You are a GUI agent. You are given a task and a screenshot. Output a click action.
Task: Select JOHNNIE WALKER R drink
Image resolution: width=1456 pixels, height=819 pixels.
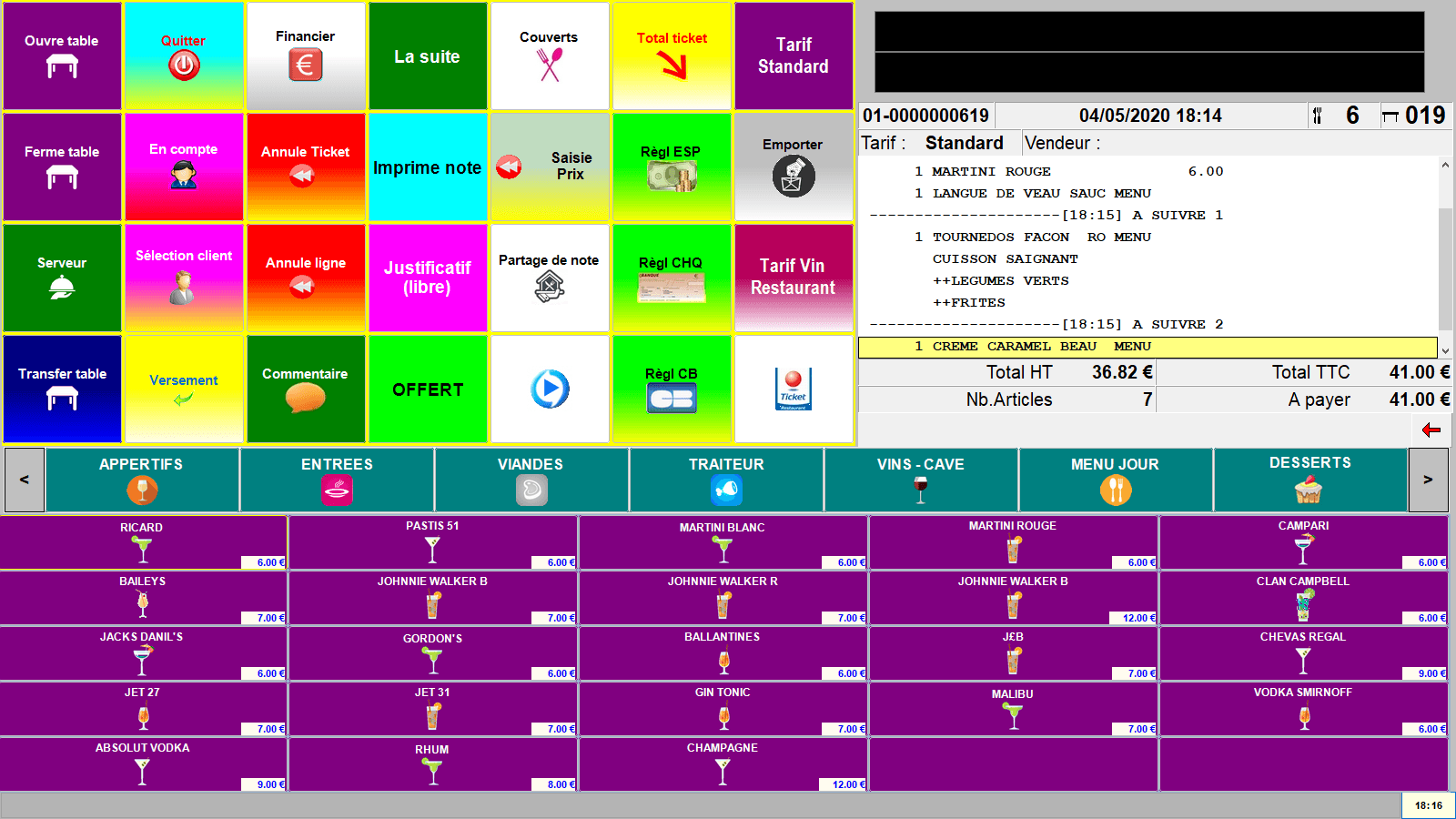723,599
